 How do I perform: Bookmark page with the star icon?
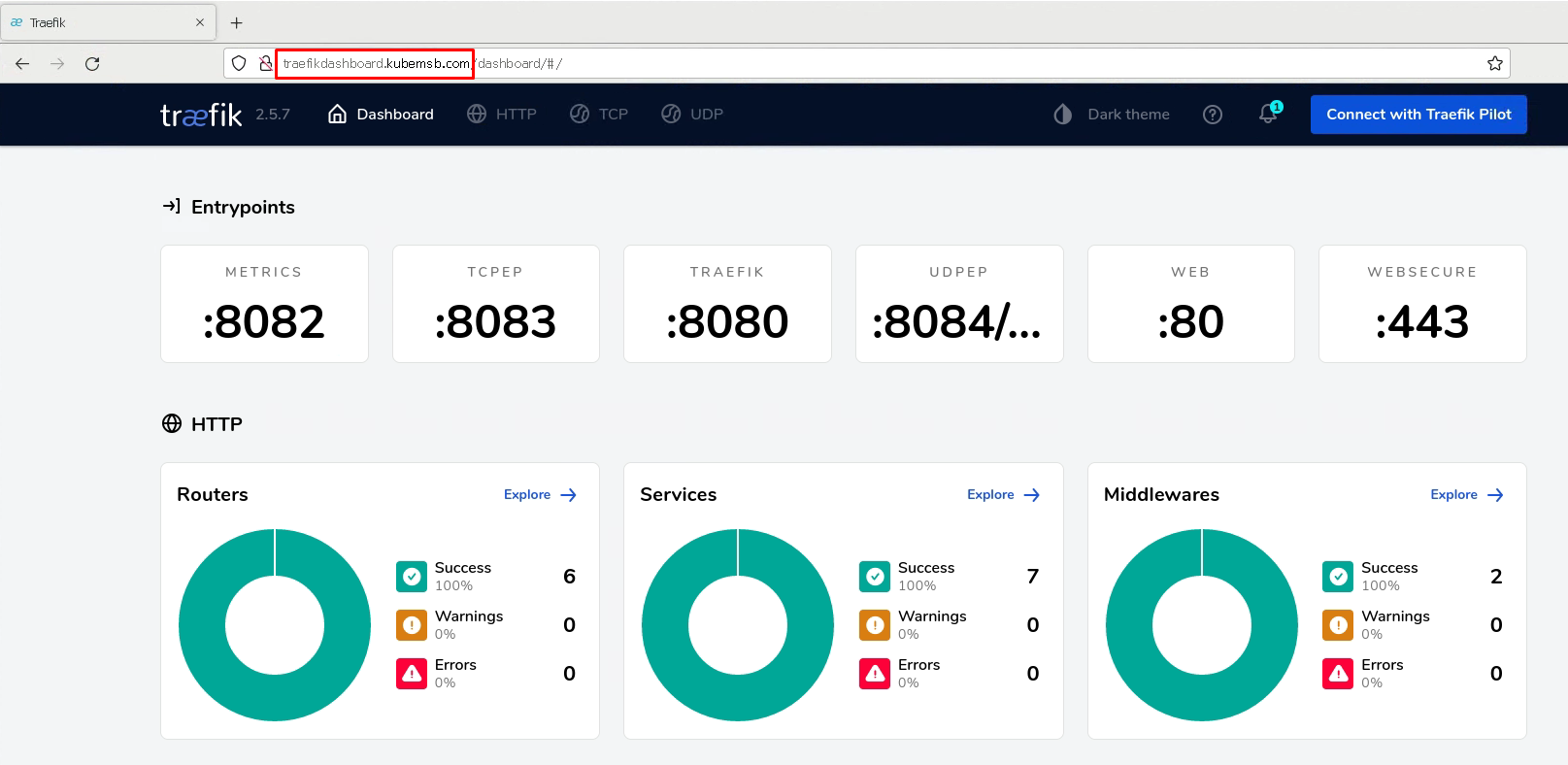click(x=1494, y=64)
